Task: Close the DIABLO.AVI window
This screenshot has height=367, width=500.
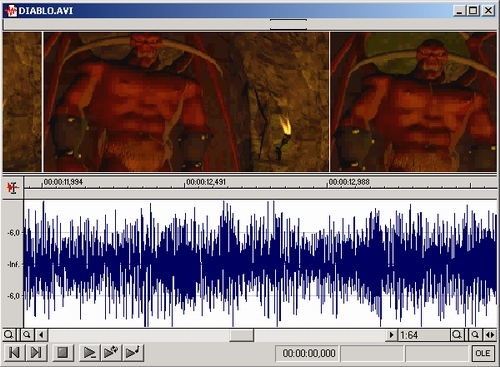Action: click(488, 11)
